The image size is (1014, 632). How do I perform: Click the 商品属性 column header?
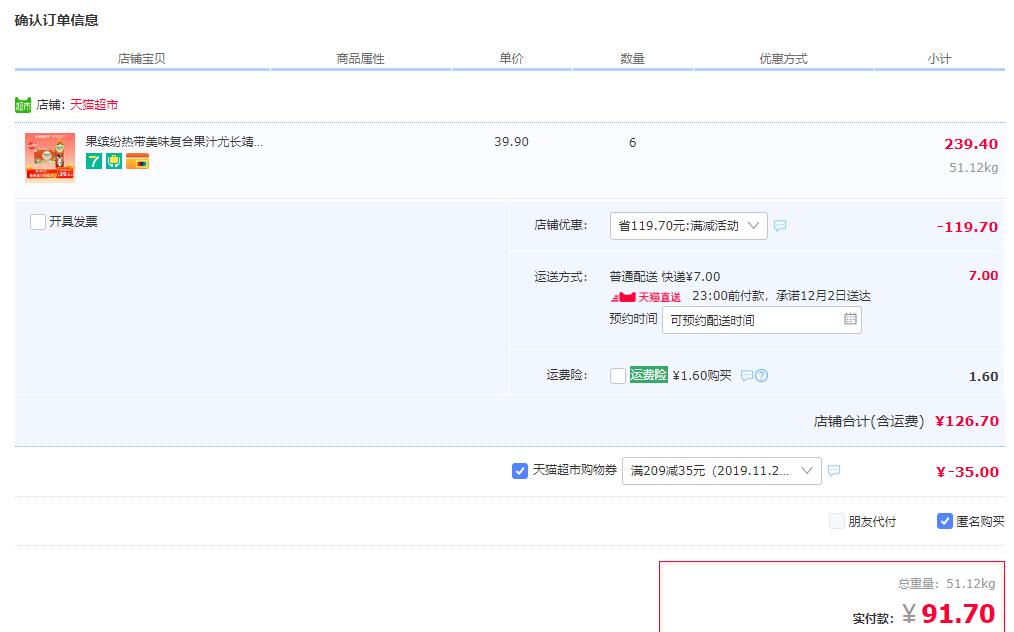360,59
